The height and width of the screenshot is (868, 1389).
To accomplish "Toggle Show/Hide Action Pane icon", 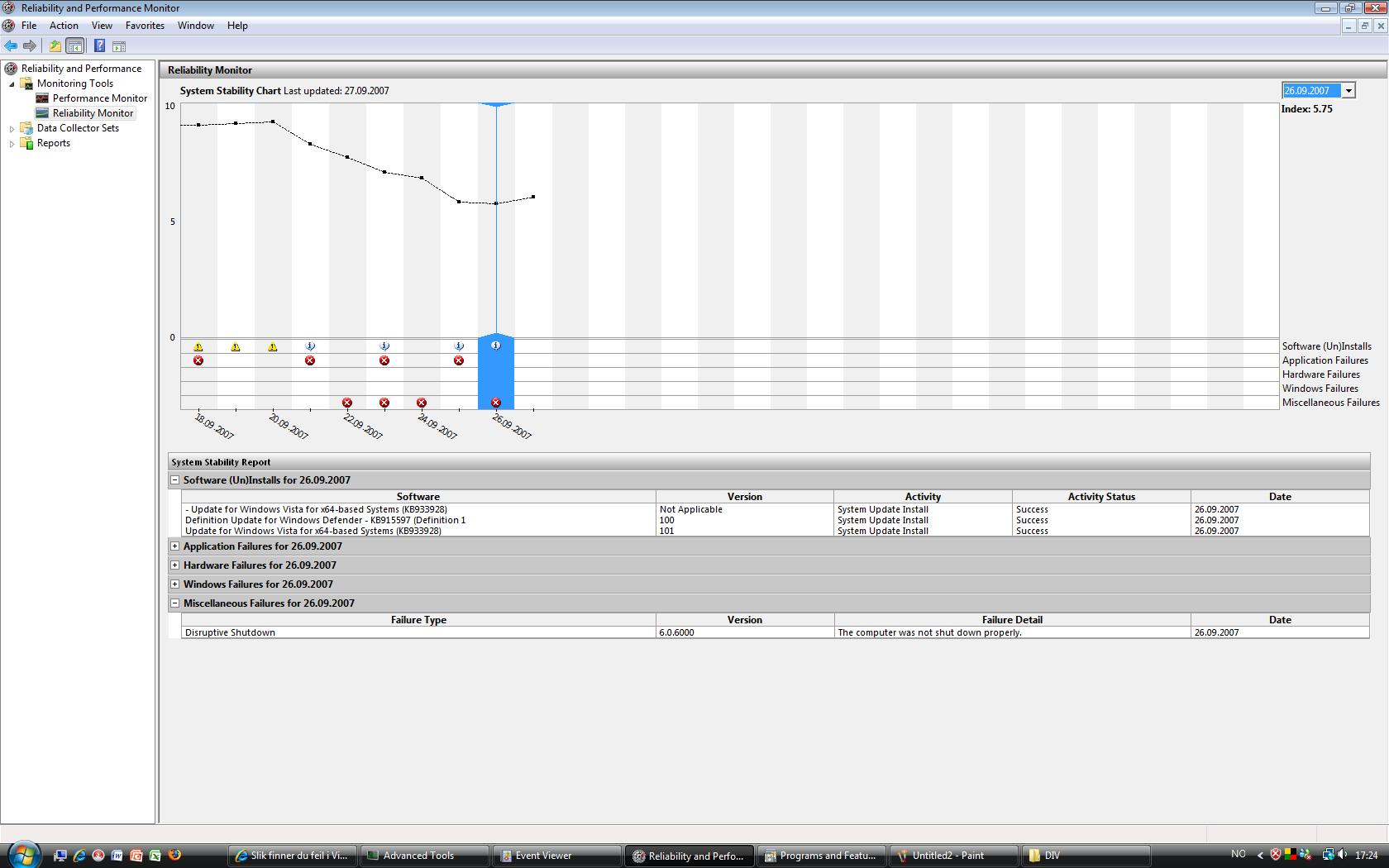I will (119, 46).
